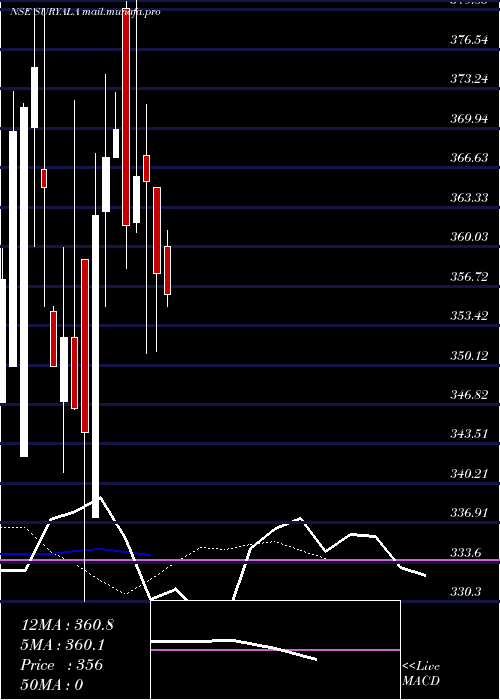Click the MACD inset chart panel
Screen dimensions: 500x700
(275, 650)
